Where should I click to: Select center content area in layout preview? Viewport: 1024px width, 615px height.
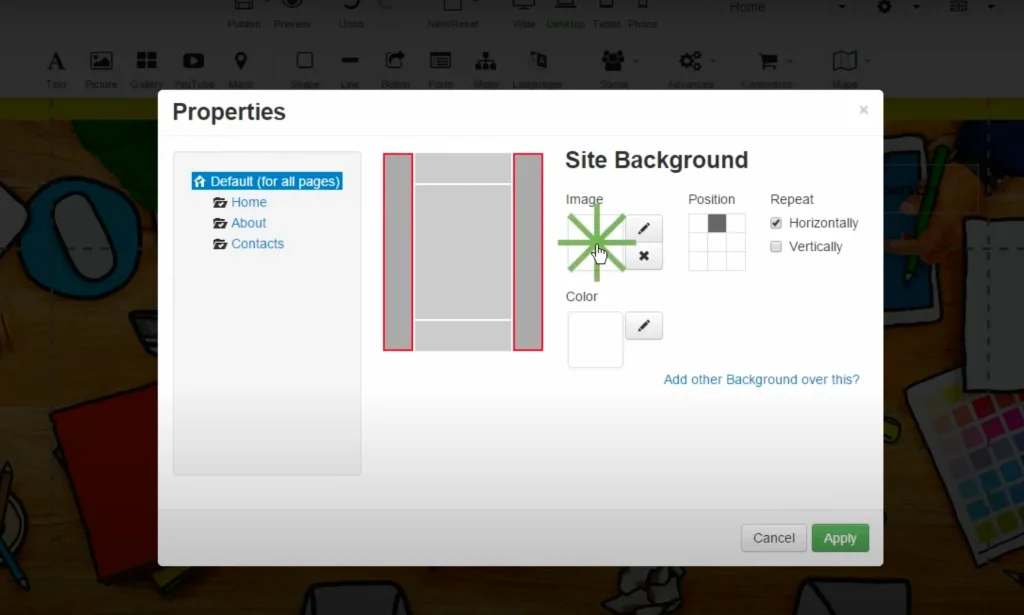click(463, 252)
